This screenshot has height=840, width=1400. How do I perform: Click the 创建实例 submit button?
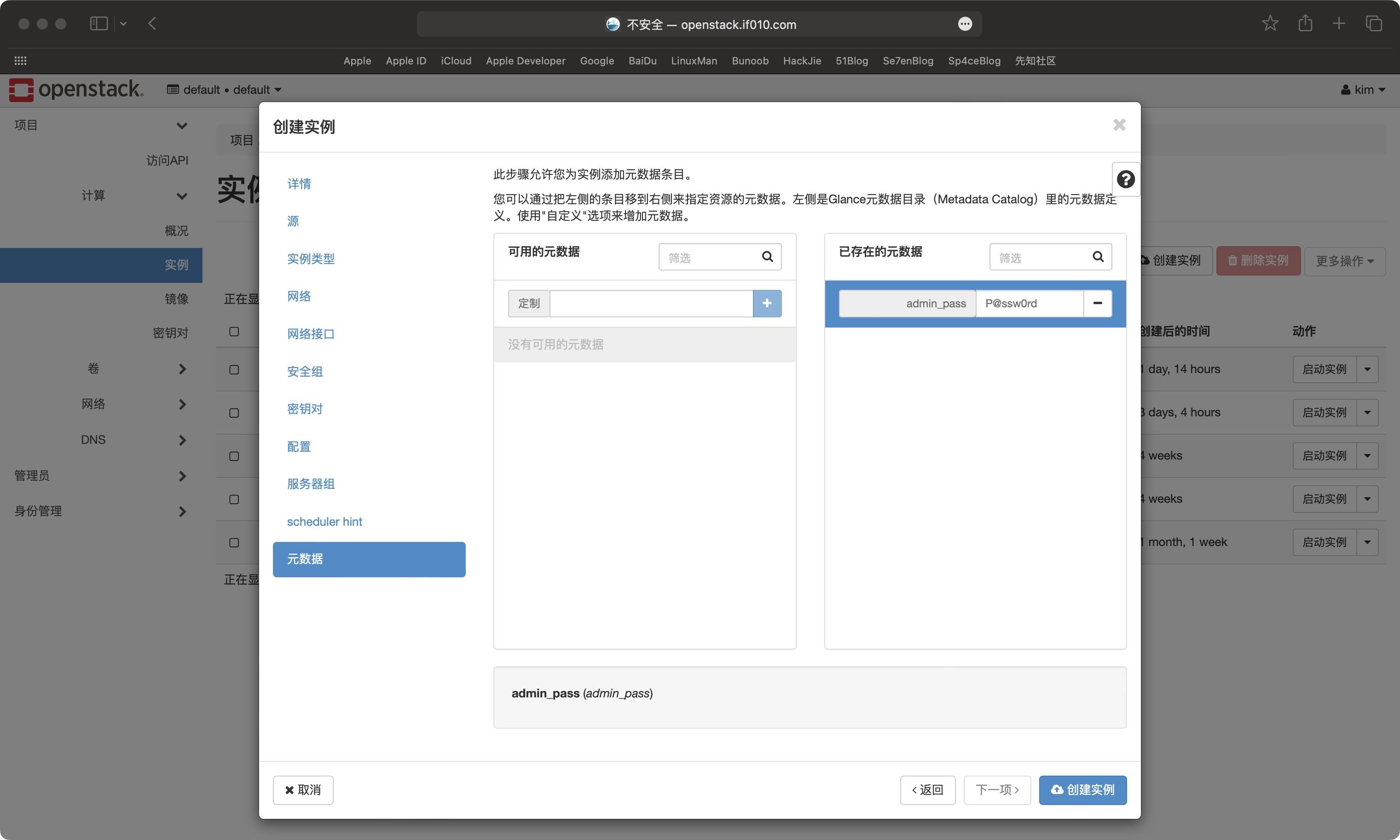[x=1082, y=789]
